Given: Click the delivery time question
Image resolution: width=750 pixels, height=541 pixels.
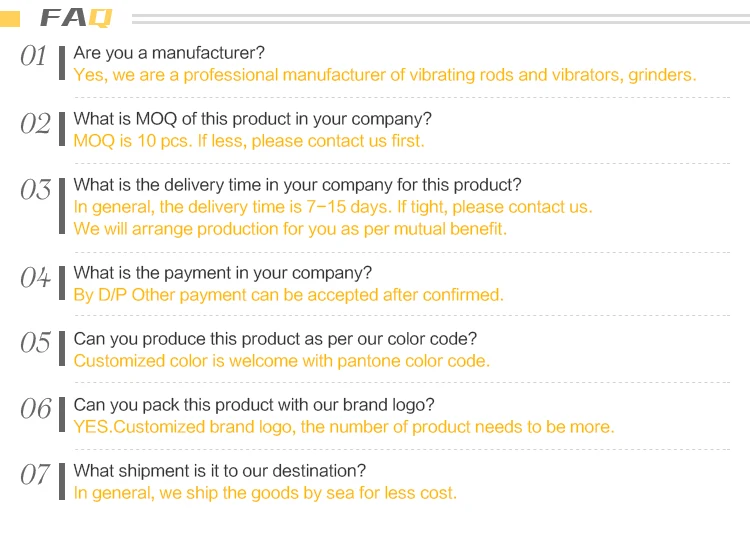Looking at the screenshot, I should point(297,185).
